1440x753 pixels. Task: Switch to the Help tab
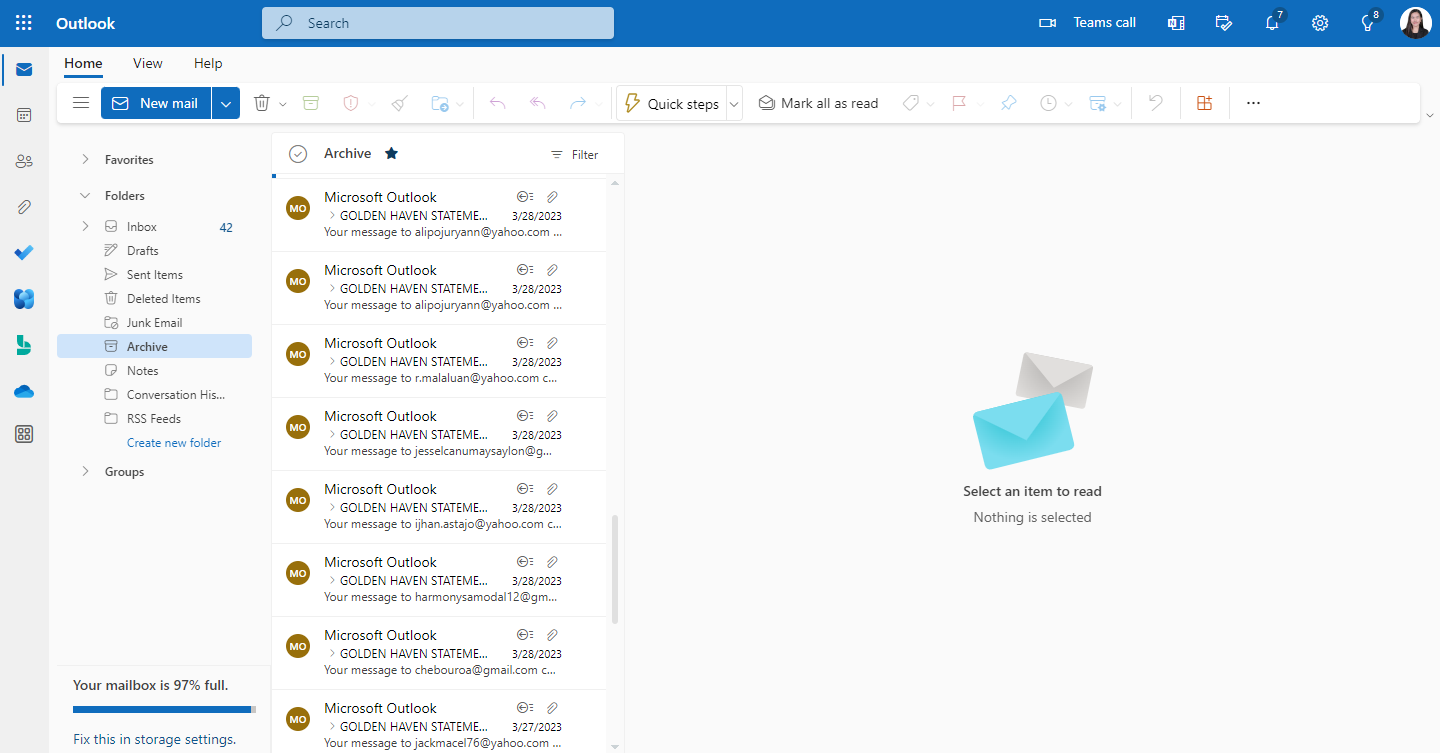coord(208,63)
